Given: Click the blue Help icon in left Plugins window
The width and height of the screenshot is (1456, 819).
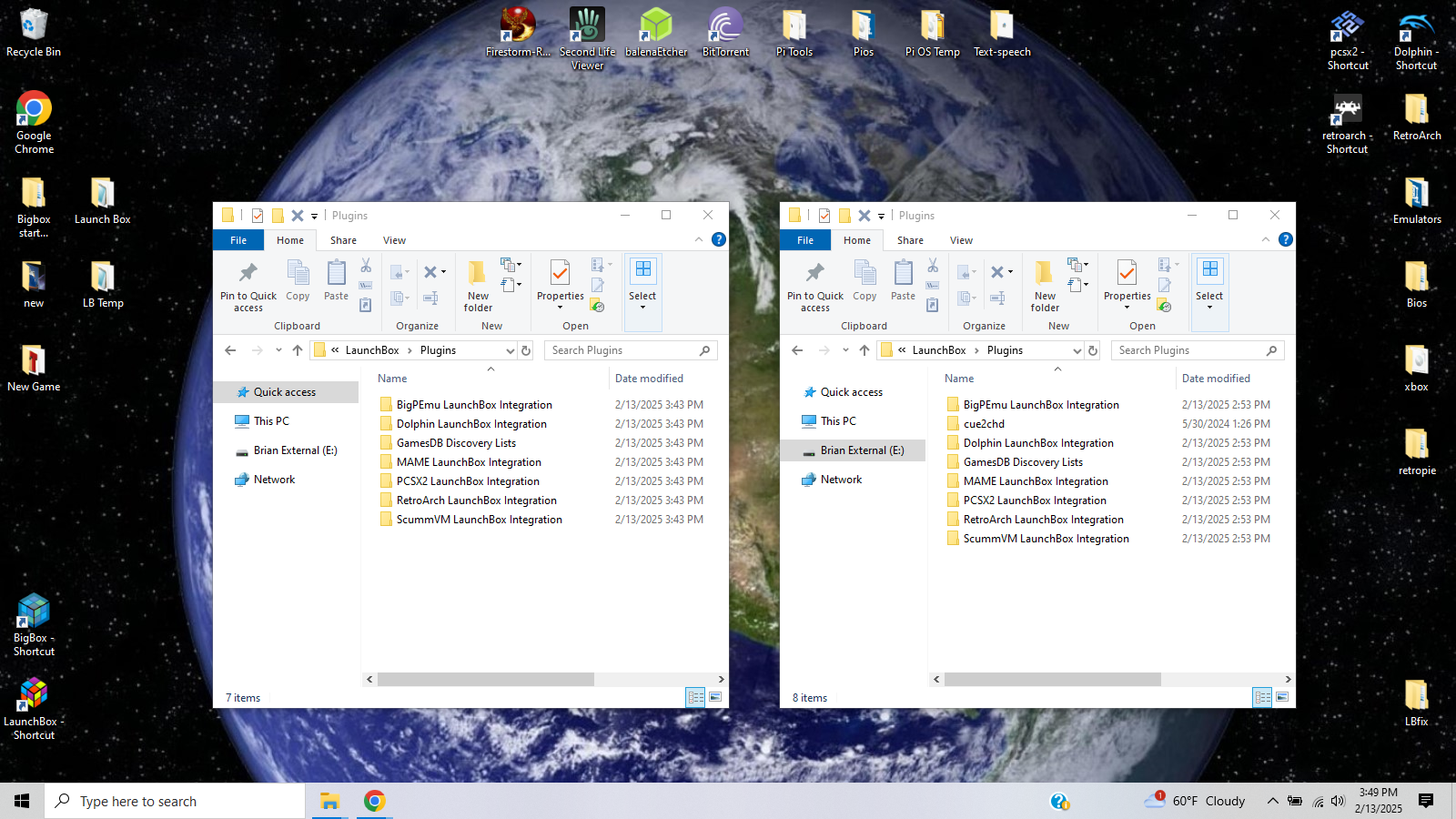Looking at the screenshot, I should click(x=719, y=239).
